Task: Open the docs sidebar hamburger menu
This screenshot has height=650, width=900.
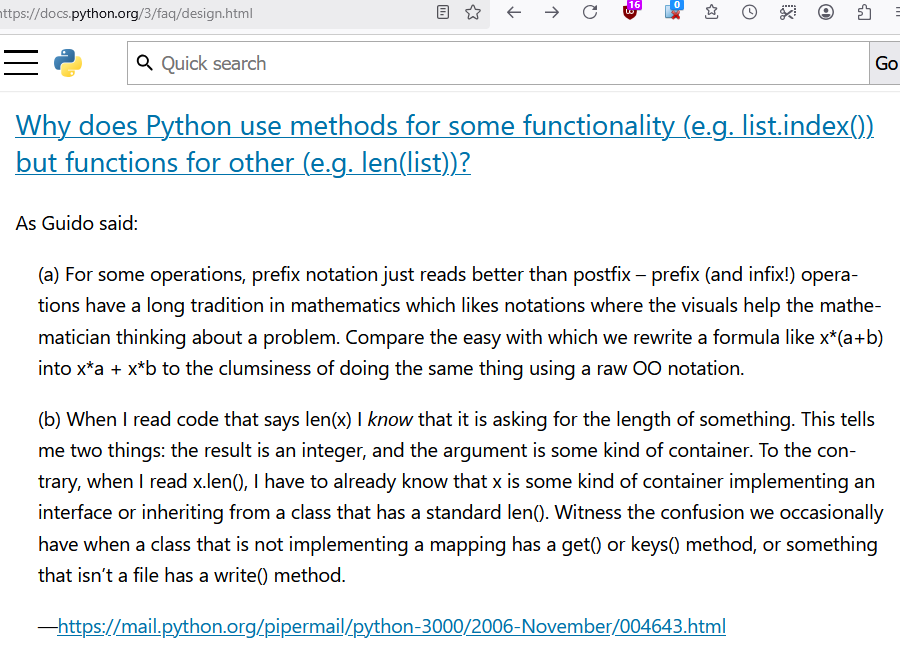Action: [x=21, y=63]
